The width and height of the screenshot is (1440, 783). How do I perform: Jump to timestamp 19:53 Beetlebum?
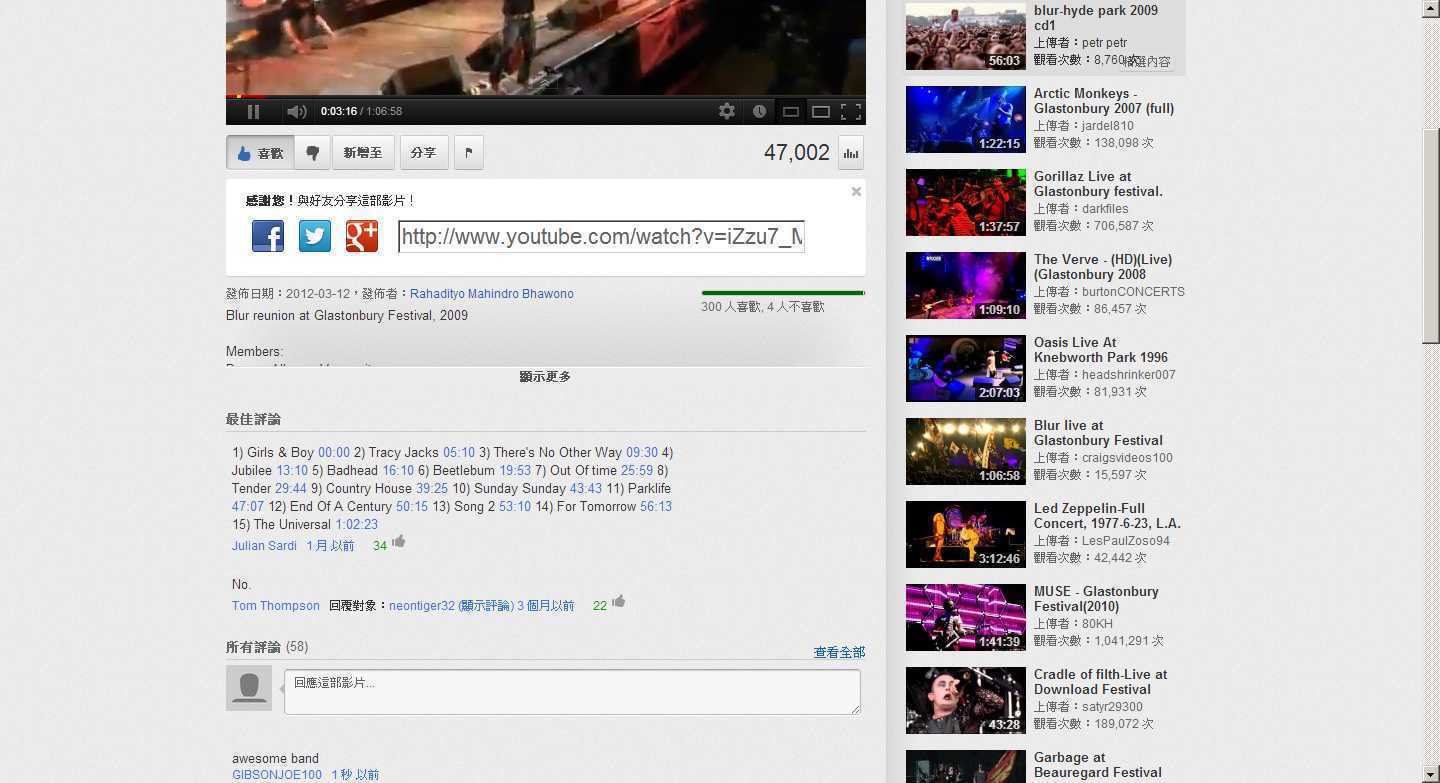click(515, 471)
